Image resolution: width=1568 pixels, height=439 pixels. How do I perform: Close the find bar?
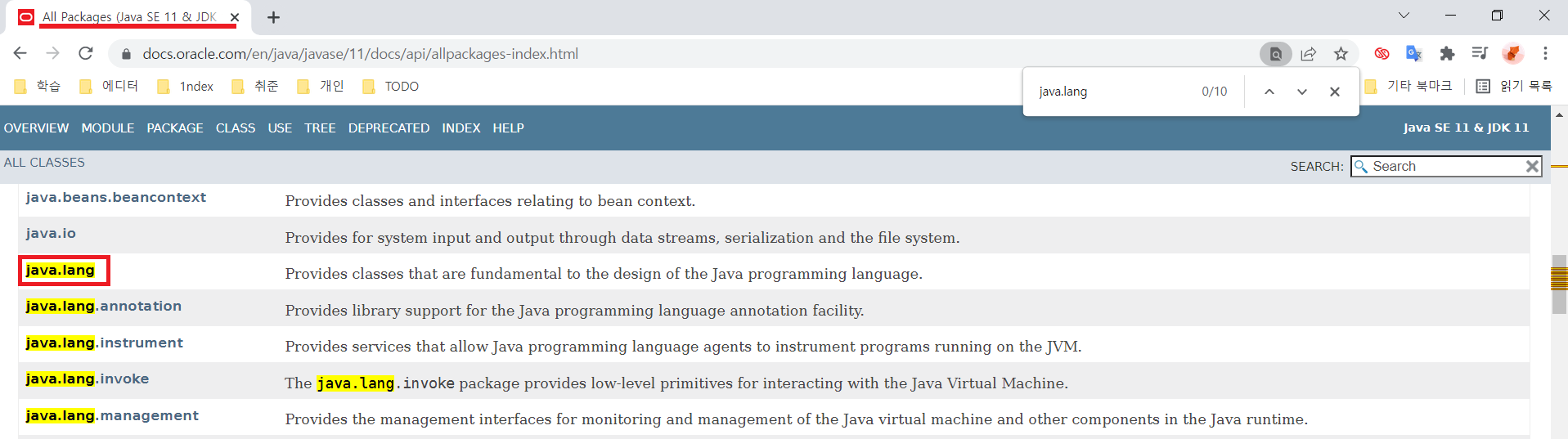(x=1335, y=92)
